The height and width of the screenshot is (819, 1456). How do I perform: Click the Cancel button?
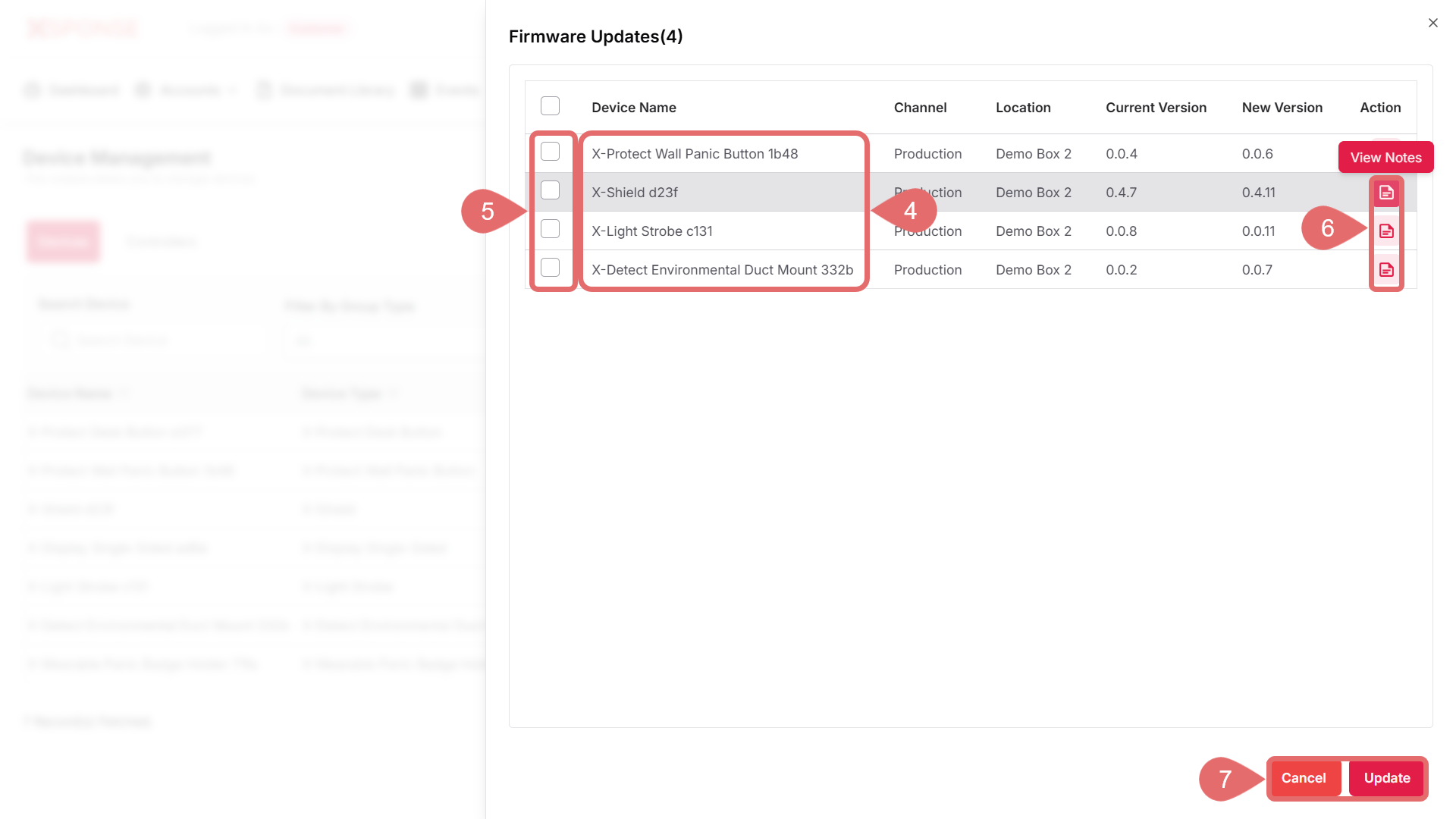click(1303, 778)
